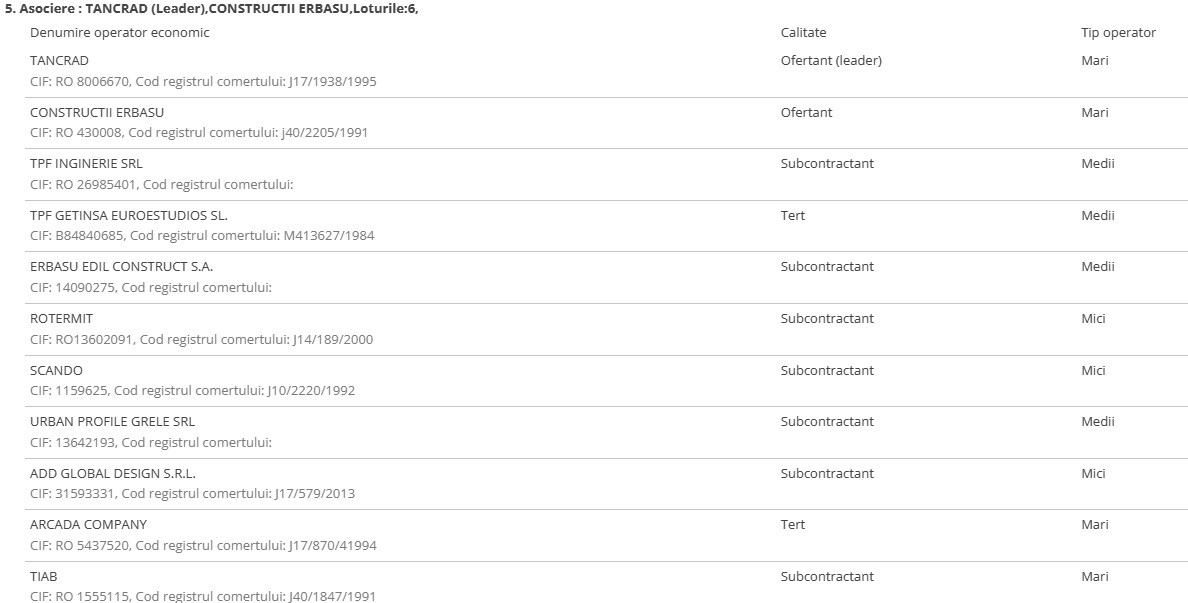Click ERBASU EDIL CONSTRUCT S.A. name
This screenshot has width=1188, height=603.
pos(121,267)
